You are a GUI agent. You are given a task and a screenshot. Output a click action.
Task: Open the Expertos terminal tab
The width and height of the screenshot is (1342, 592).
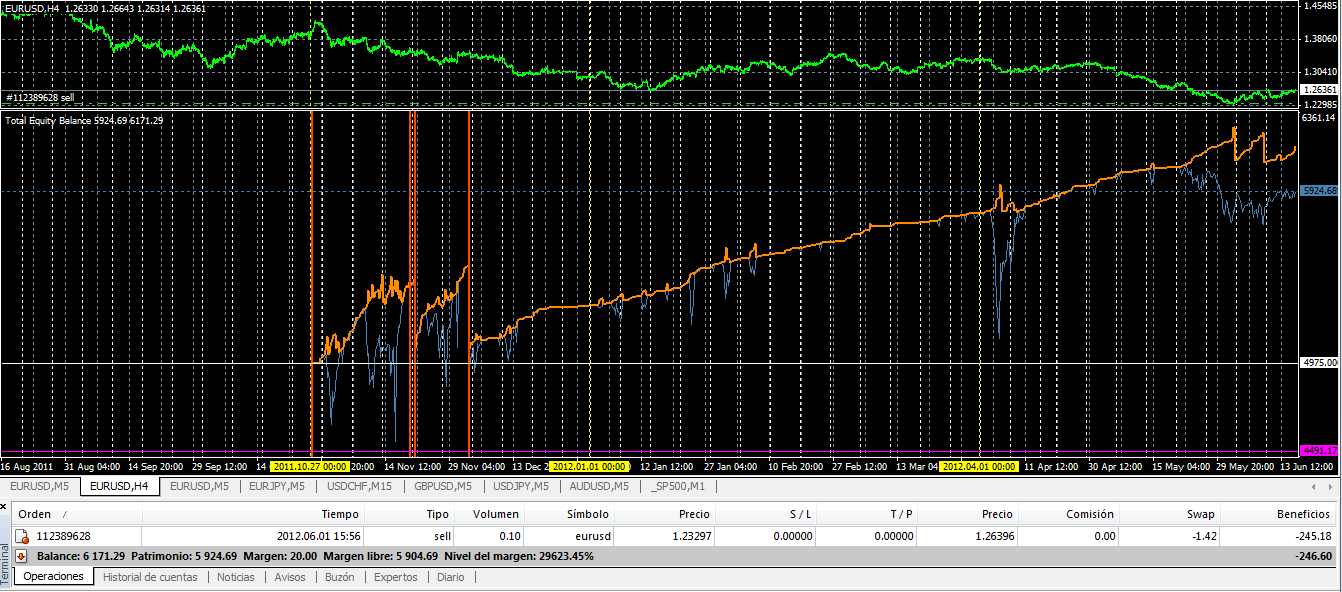(395, 577)
